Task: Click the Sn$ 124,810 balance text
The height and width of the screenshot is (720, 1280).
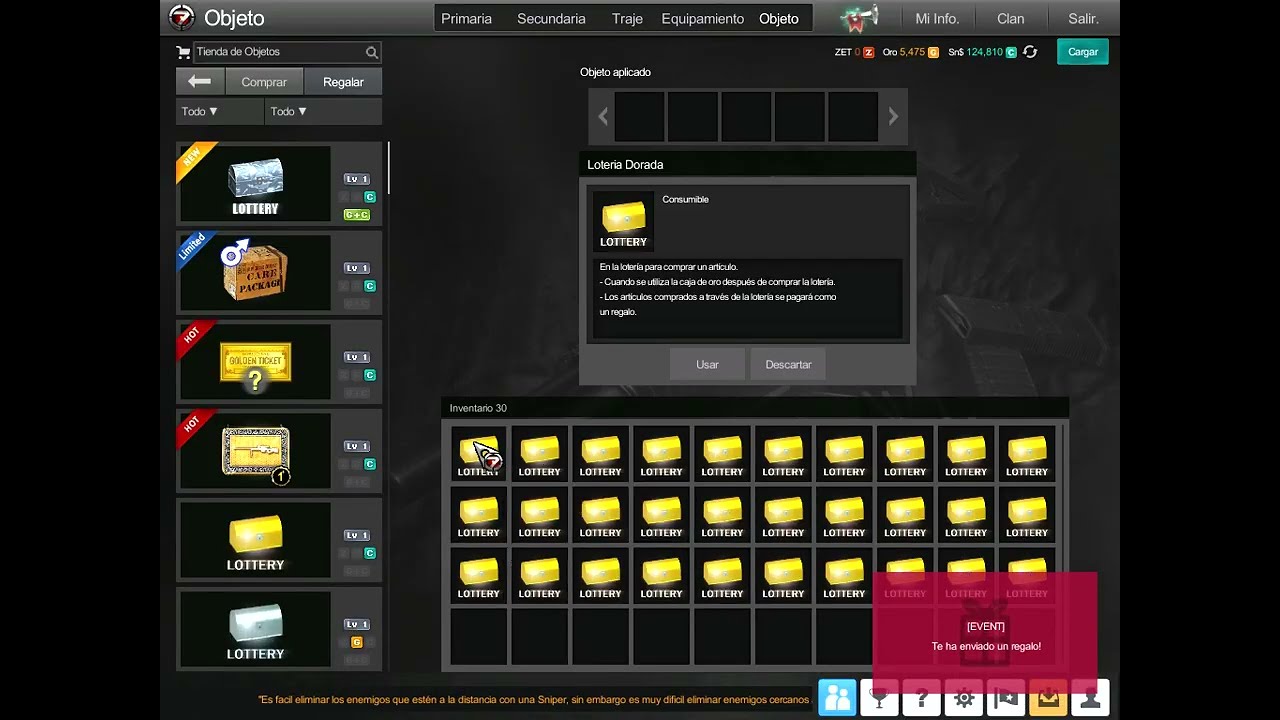Action: [x=975, y=52]
